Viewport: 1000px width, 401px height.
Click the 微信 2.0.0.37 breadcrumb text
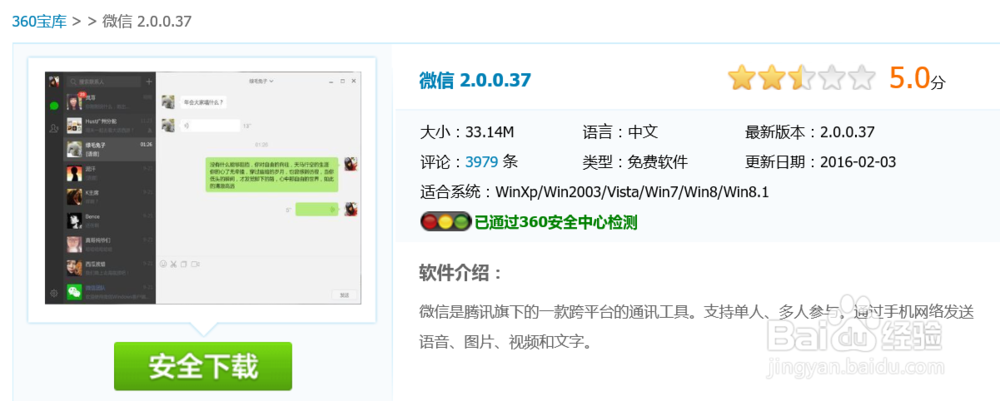click(x=147, y=20)
